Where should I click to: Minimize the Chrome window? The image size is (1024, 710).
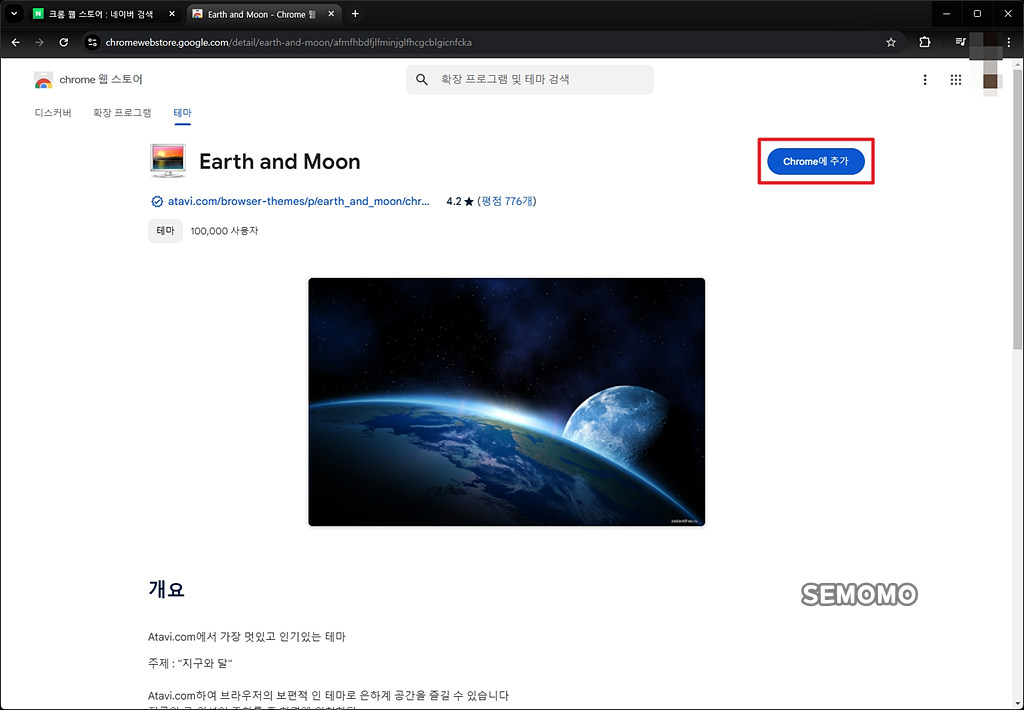coord(946,14)
